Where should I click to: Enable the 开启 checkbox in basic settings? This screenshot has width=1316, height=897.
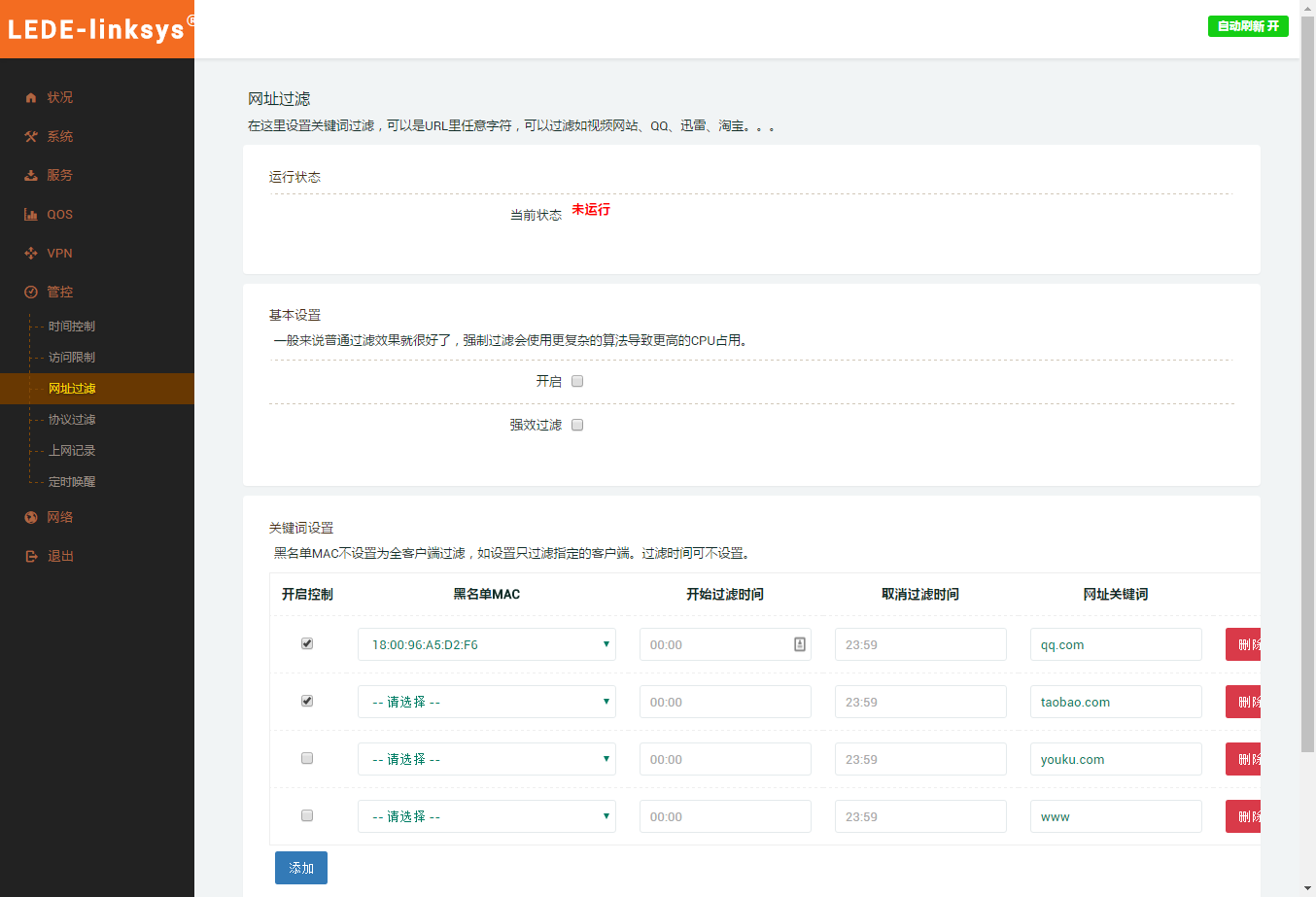tap(577, 381)
